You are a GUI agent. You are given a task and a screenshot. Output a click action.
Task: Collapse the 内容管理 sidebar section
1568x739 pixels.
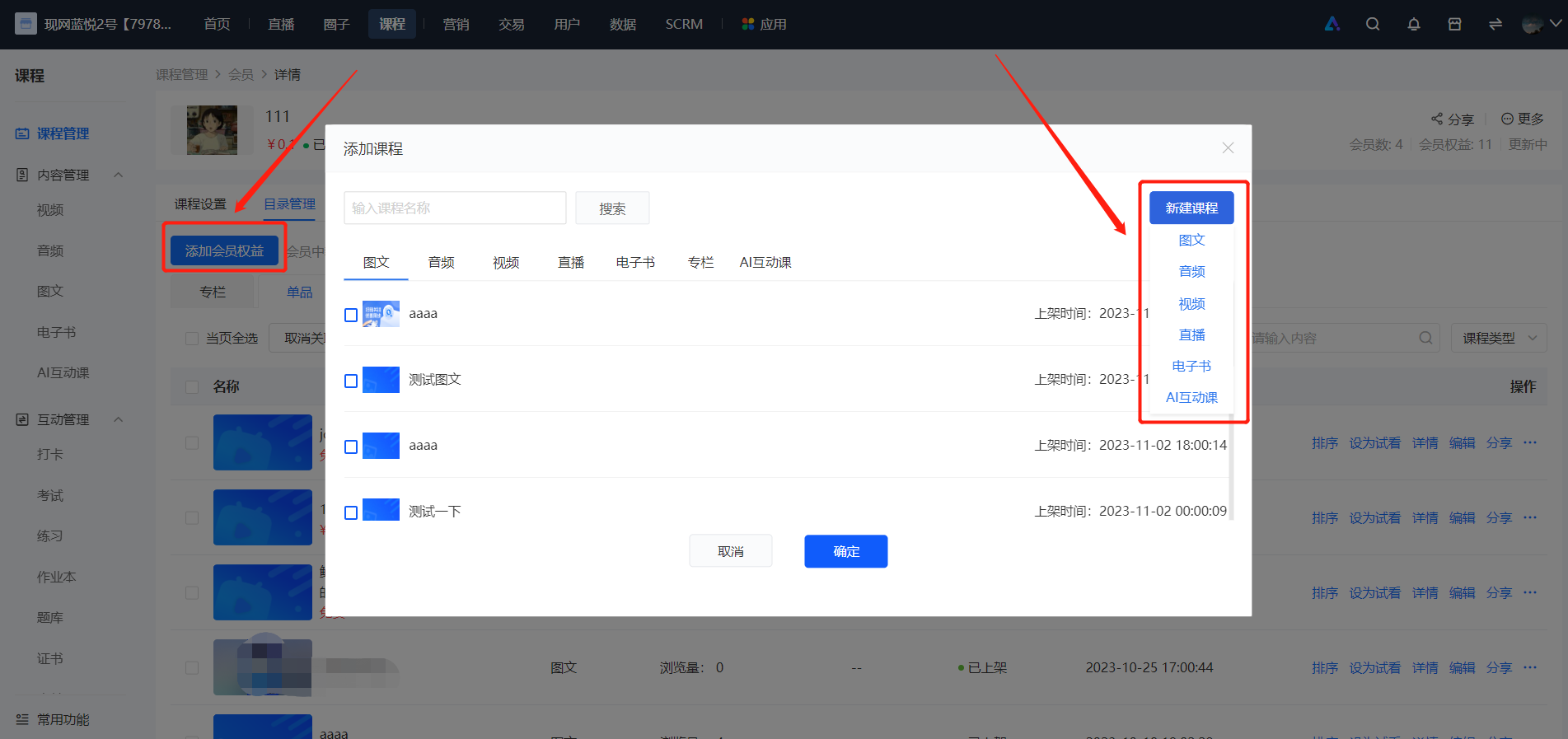click(118, 175)
